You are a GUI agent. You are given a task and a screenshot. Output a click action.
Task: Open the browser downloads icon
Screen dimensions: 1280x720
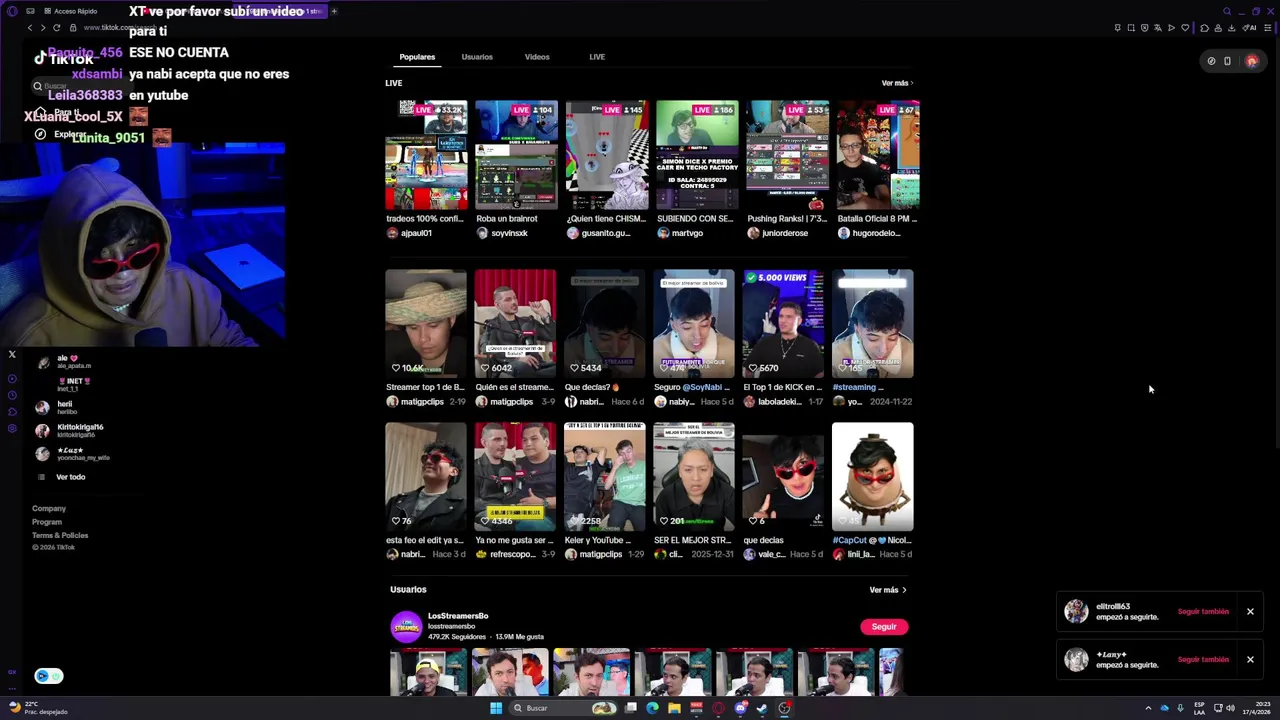(1231, 28)
